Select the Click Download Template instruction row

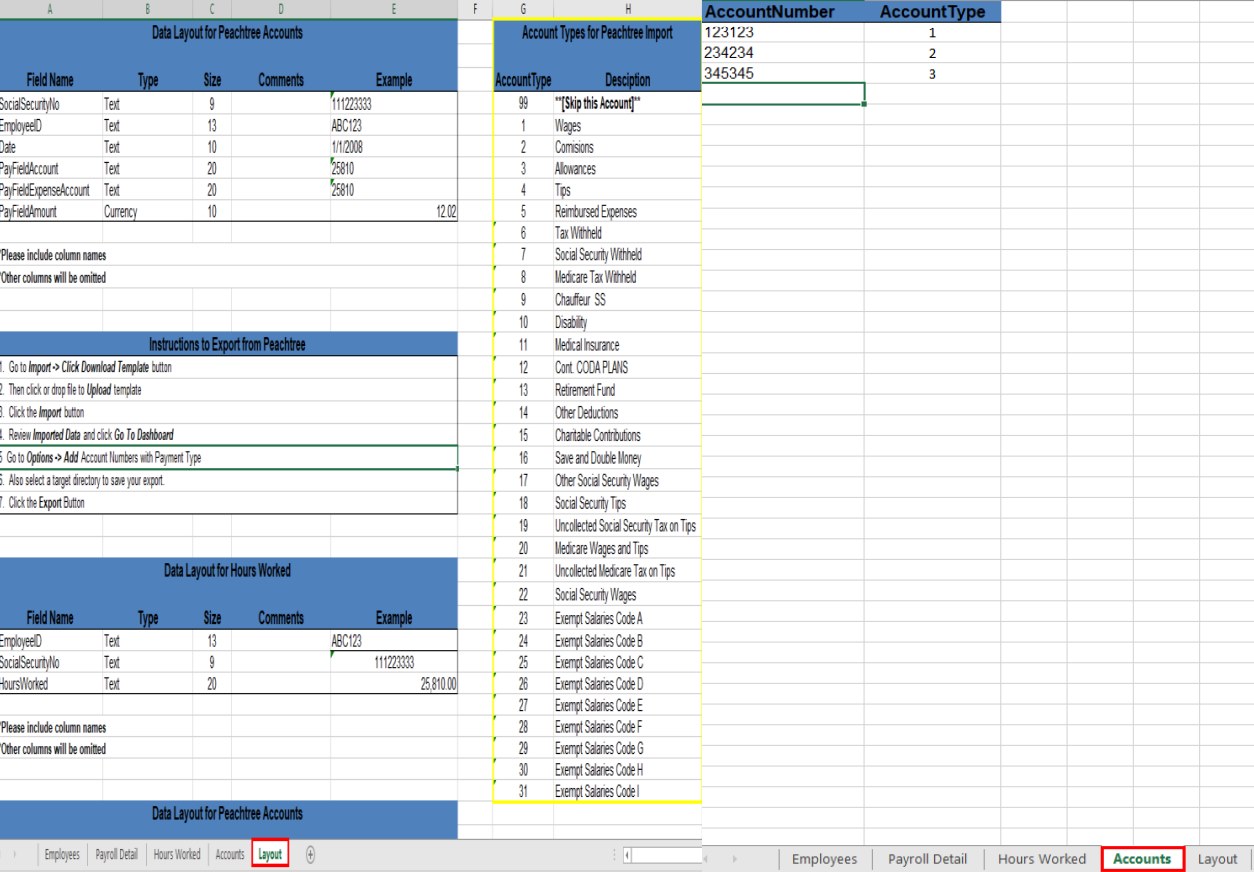(228, 368)
